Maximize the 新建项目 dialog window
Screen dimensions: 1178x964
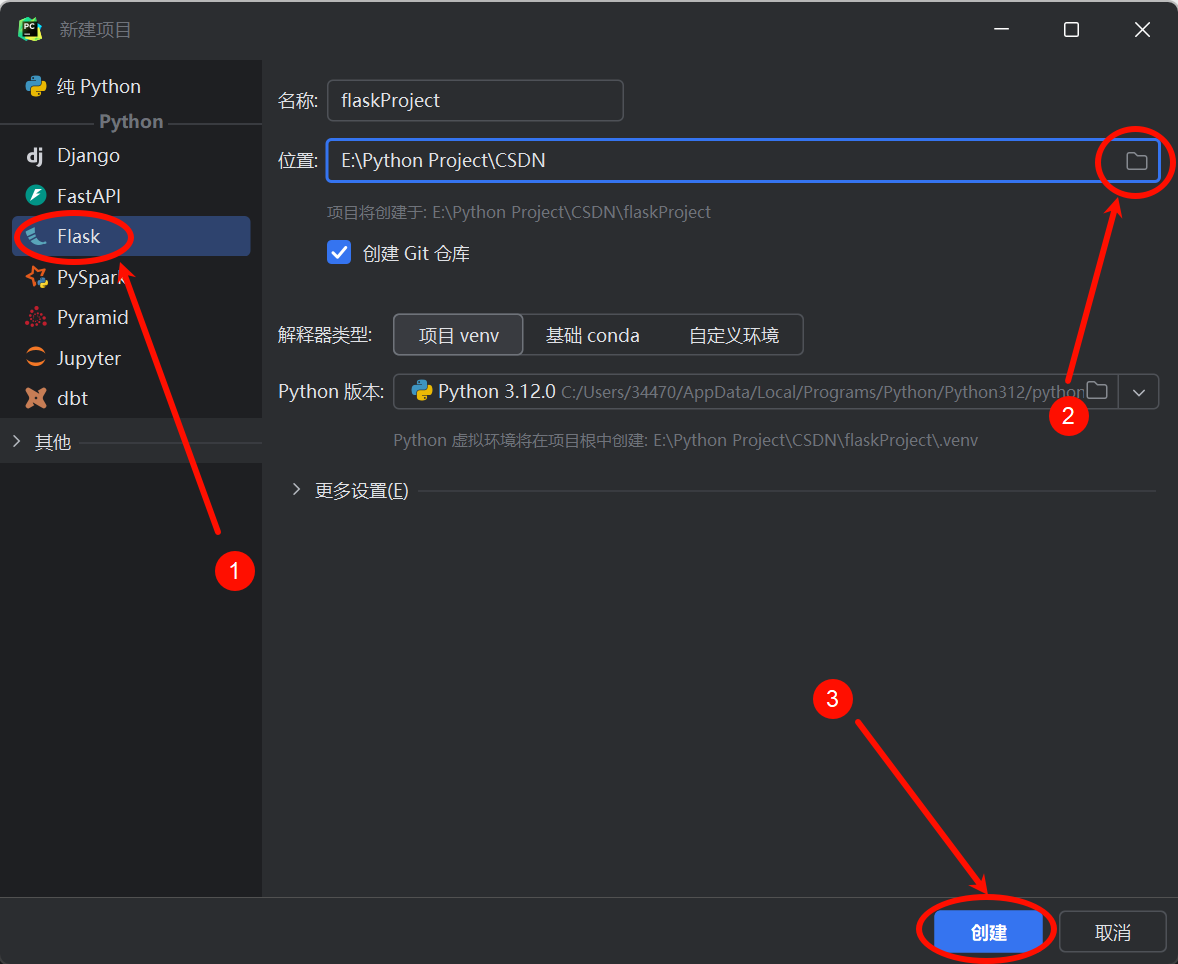click(x=1071, y=29)
